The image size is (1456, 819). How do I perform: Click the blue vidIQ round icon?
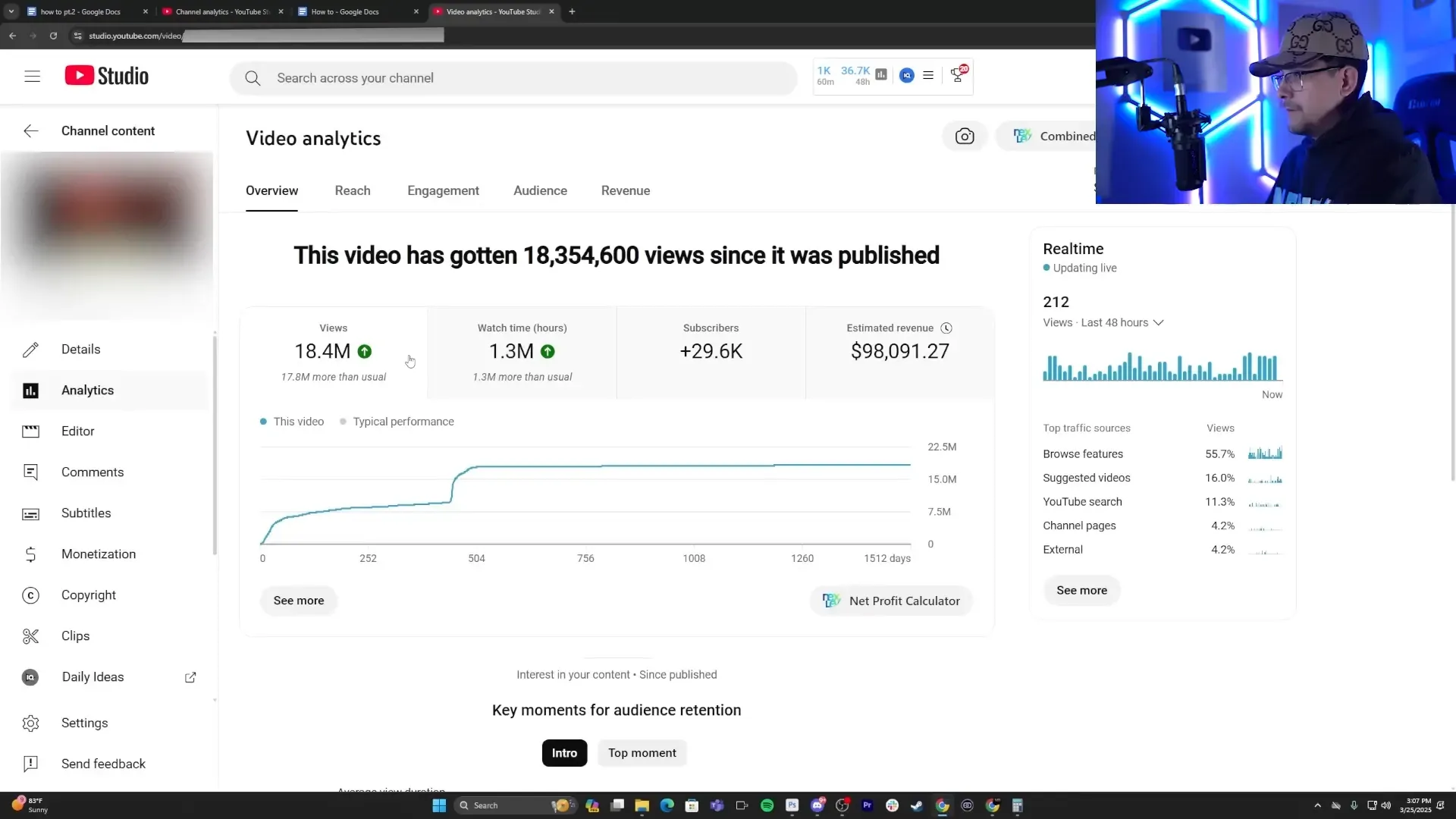(906, 75)
